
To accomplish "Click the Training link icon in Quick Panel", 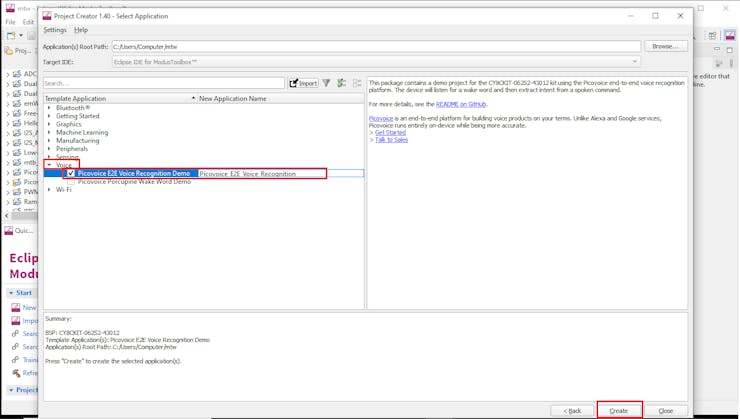I will (16, 360).
